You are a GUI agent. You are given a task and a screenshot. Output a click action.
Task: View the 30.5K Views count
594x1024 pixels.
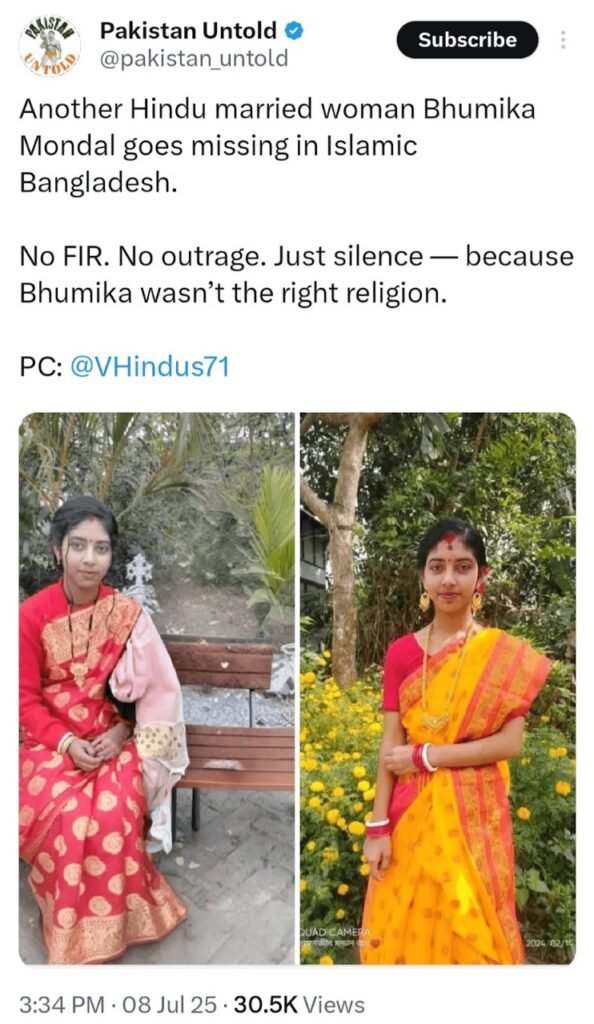click(299, 1004)
